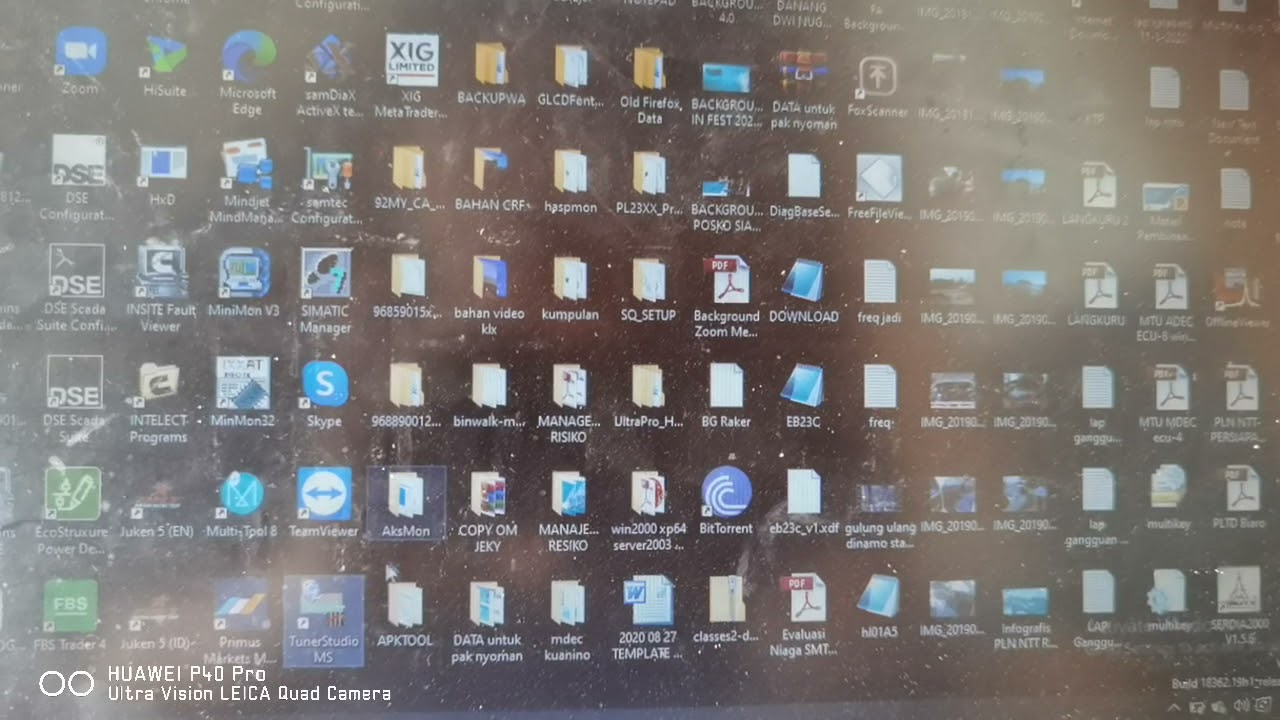This screenshot has height=720, width=1280.
Task: Open the HxD hex editor shortcut
Action: click(162, 174)
